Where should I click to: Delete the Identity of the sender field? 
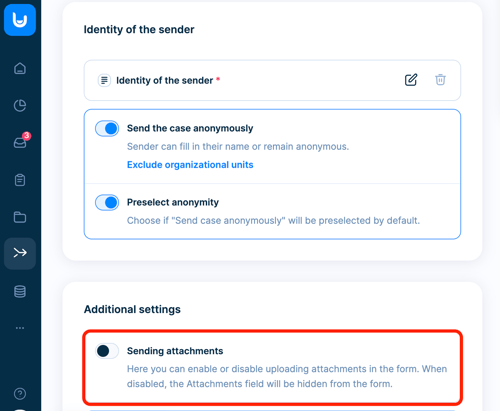(440, 80)
